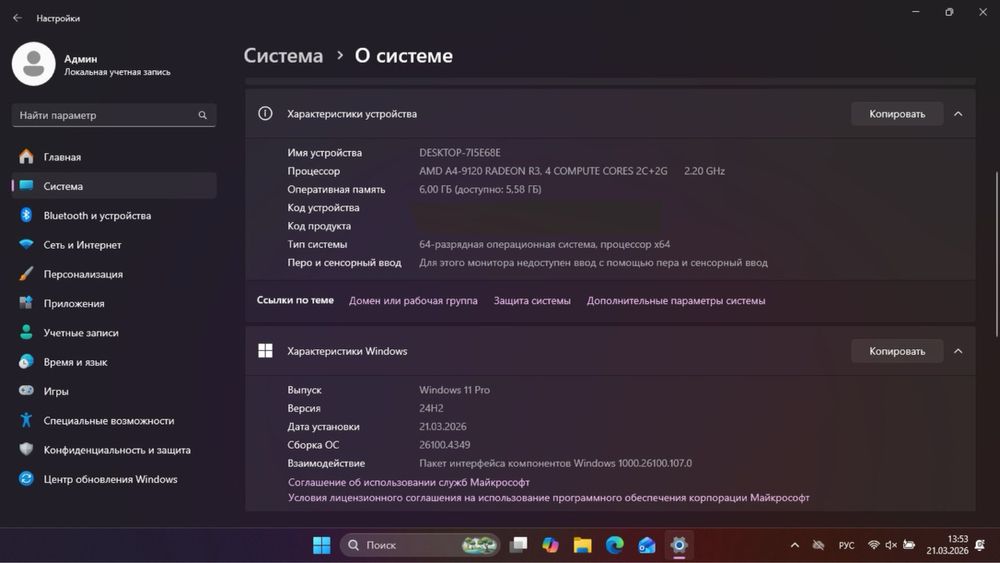Go back using the Settings back arrow
The image size is (1000, 563).
coord(17,18)
